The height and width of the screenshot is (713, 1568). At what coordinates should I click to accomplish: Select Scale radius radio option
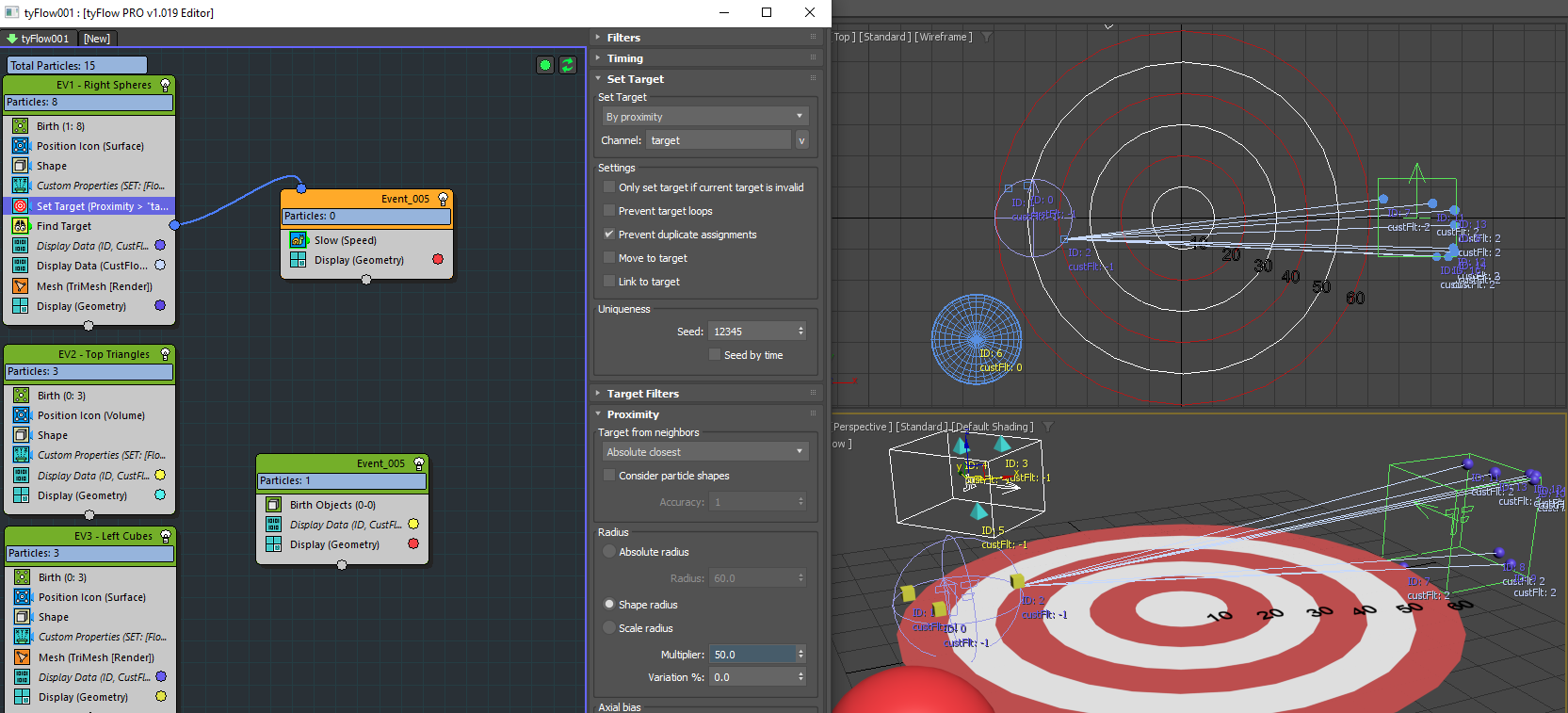click(609, 628)
